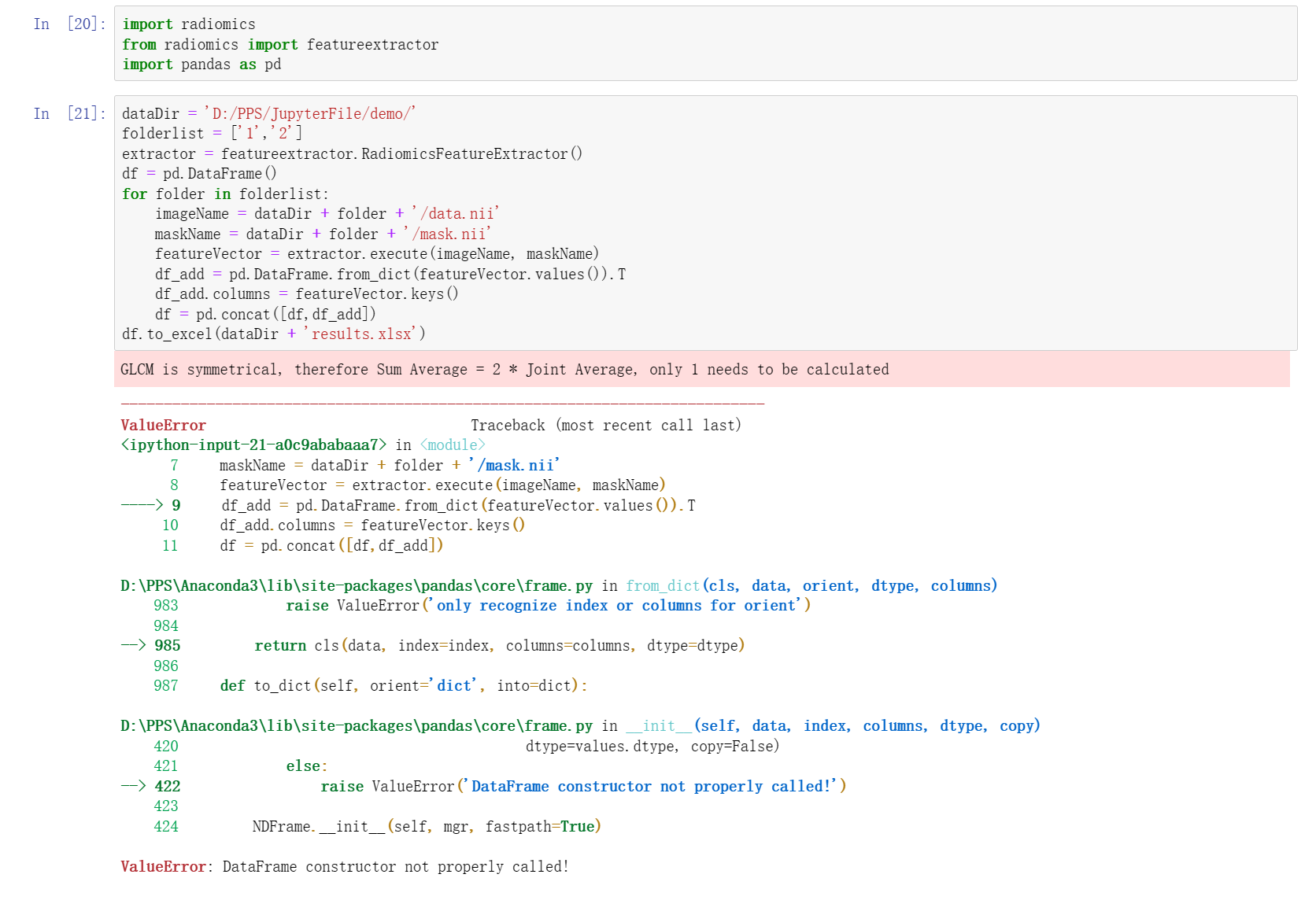The width and height of the screenshot is (1316, 900).
Task: Click the 'df = pd.DataFrame()' line
Action: 199,174
